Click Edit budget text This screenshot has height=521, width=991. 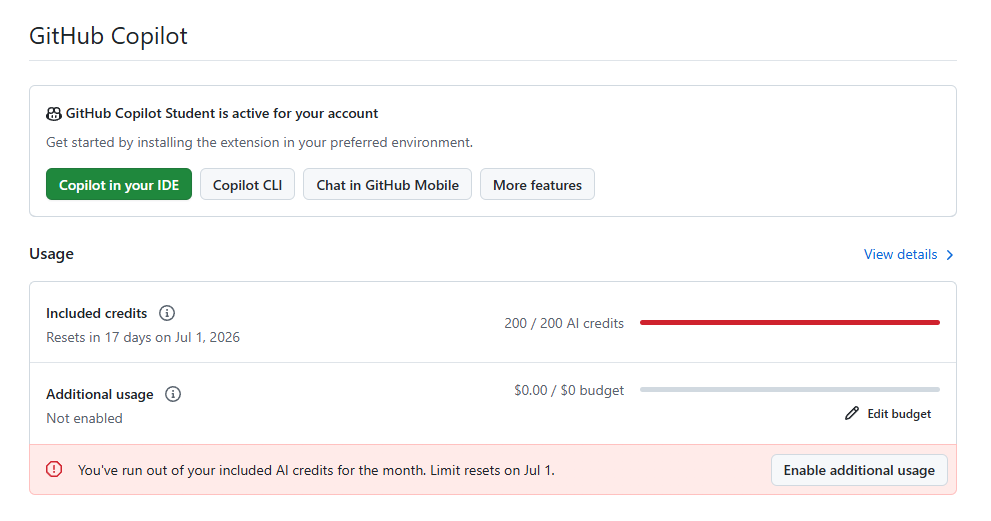(x=899, y=414)
